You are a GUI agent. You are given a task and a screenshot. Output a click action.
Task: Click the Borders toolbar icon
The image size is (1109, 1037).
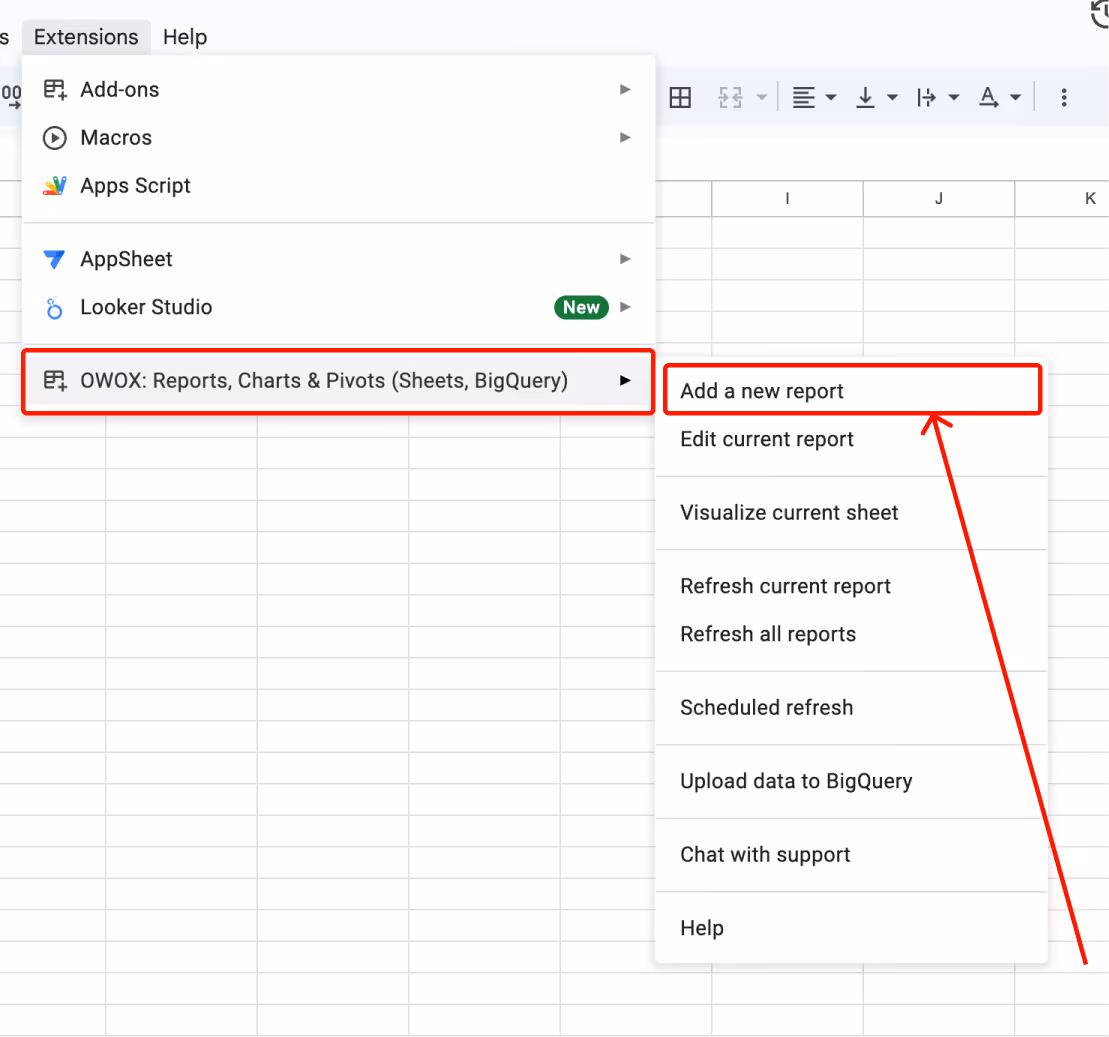tap(680, 98)
